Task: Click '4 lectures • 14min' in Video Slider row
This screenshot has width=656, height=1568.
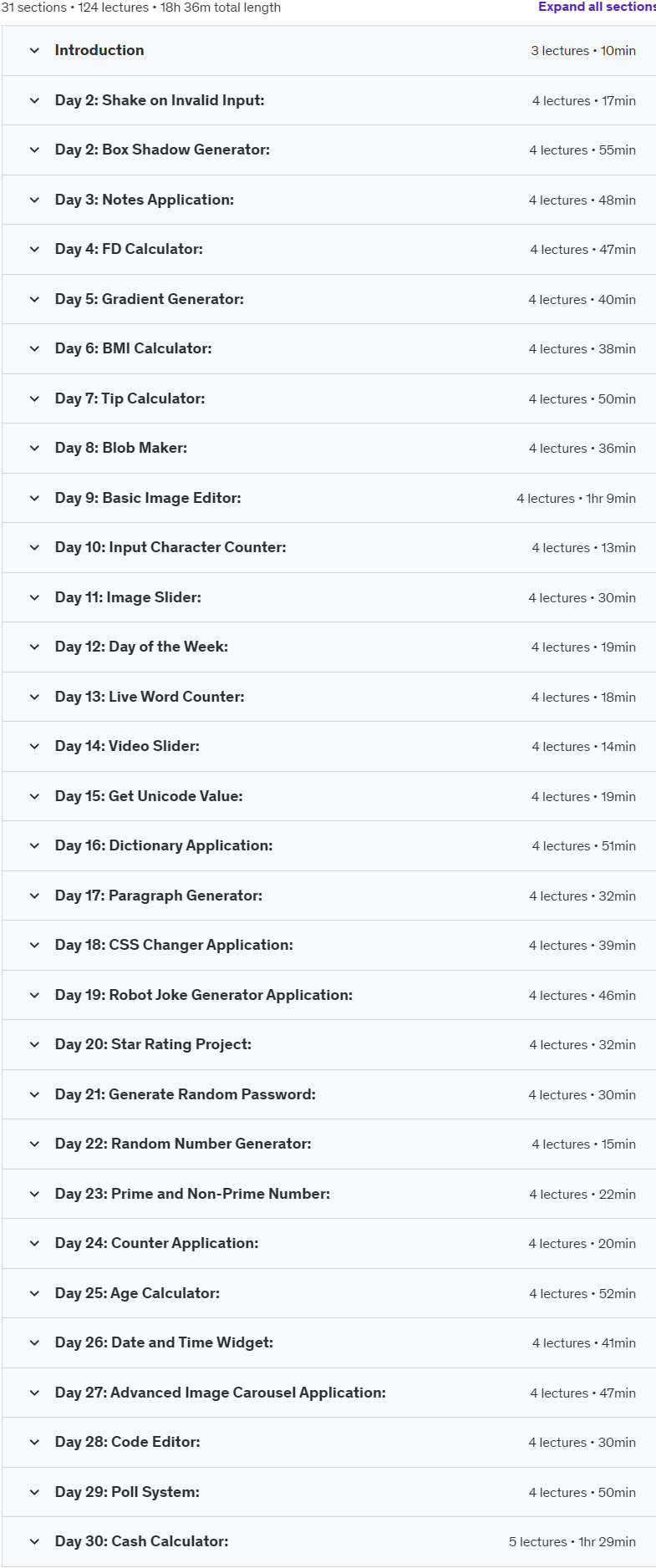Action: point(584,747)
